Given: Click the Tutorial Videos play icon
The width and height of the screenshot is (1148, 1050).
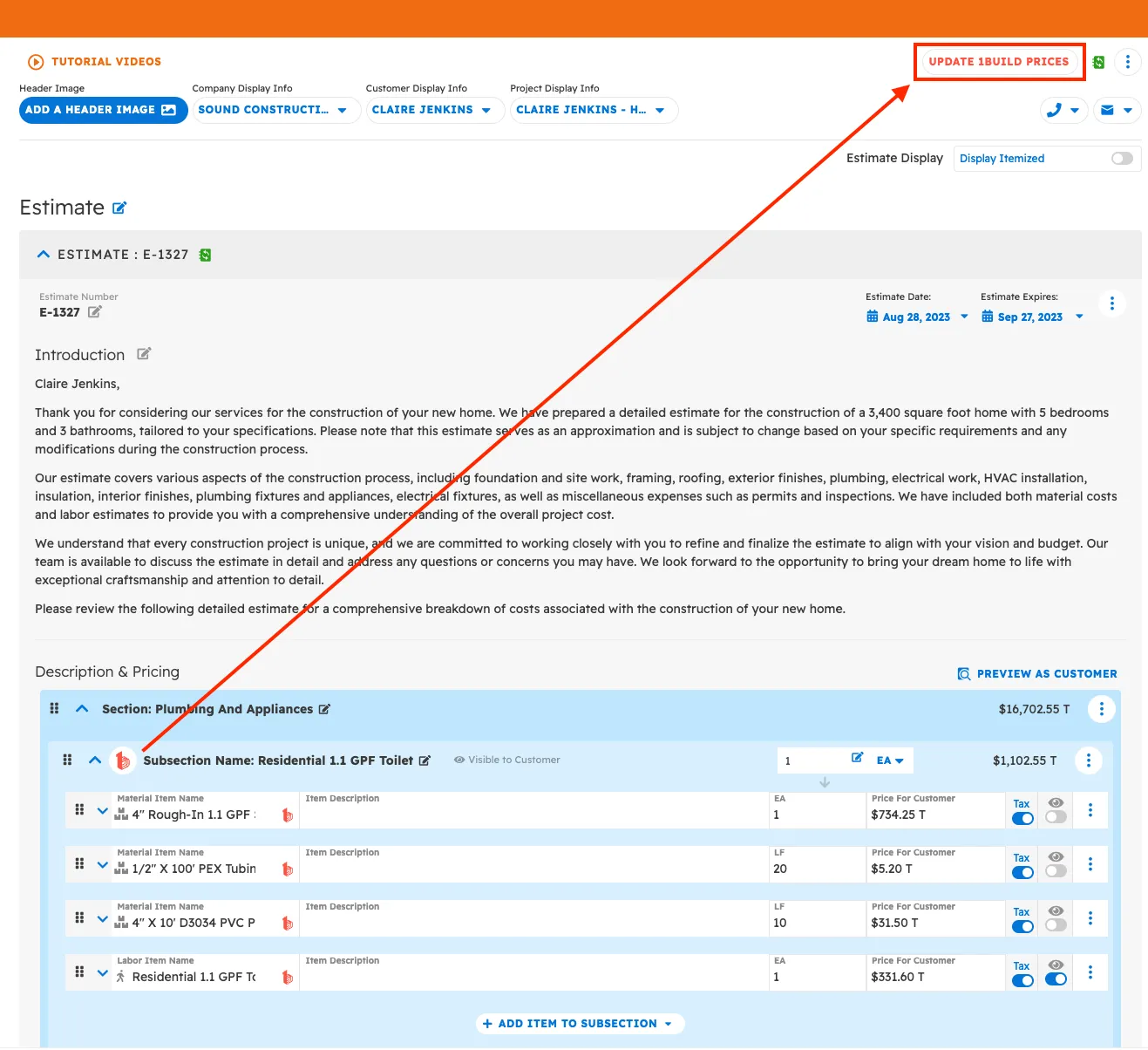Looking at the screenshot, I should pyautogui.click(x=36, y=62).
